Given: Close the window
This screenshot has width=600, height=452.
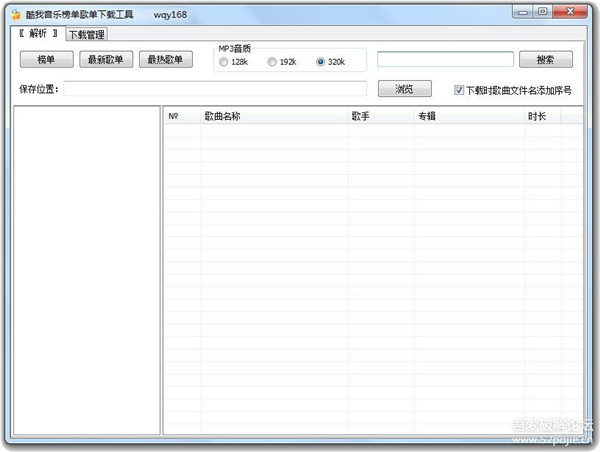Looking at the screenshot, I should point(570,12).
